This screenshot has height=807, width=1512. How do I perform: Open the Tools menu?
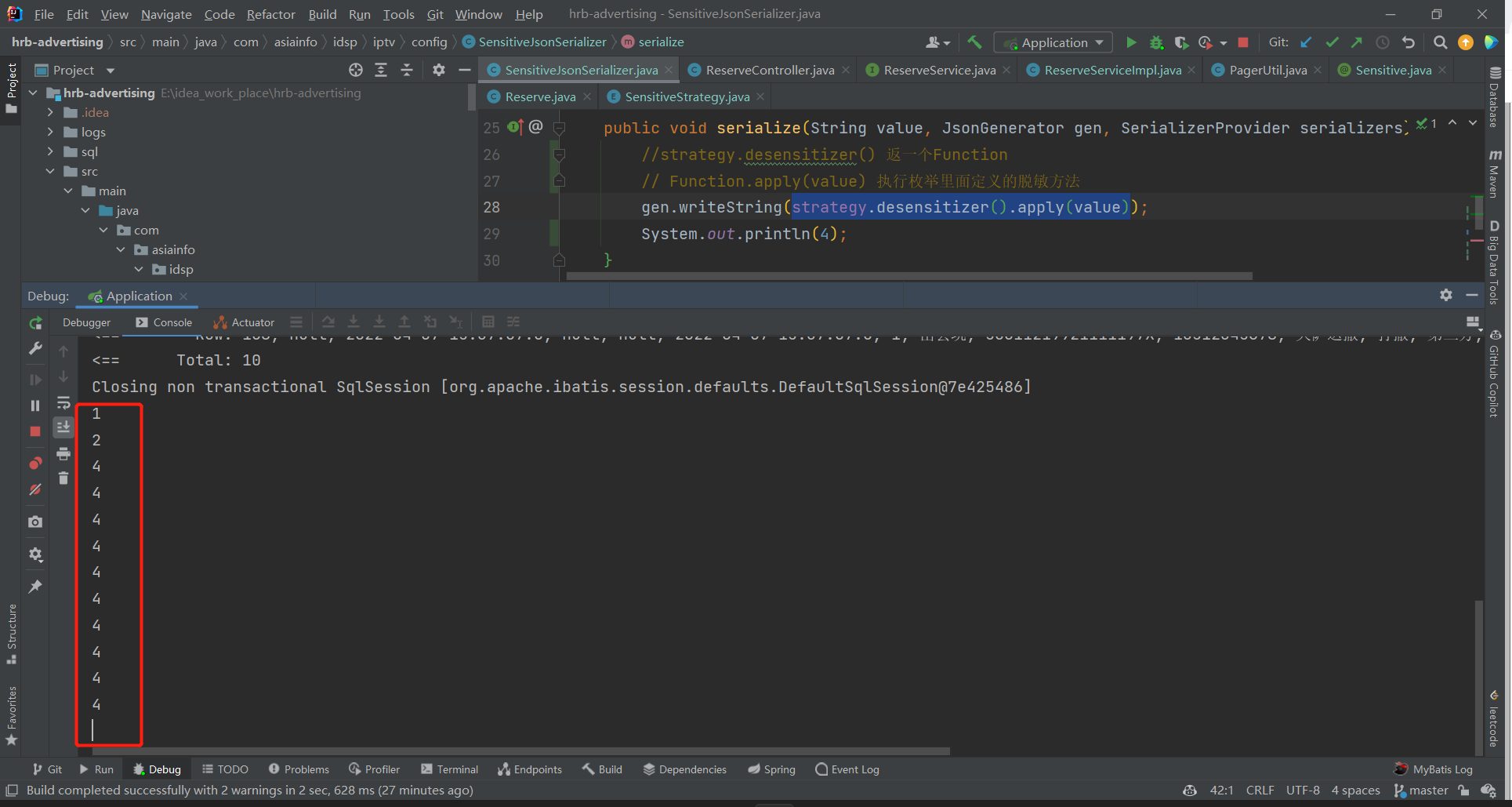click(x=398, y=14)
